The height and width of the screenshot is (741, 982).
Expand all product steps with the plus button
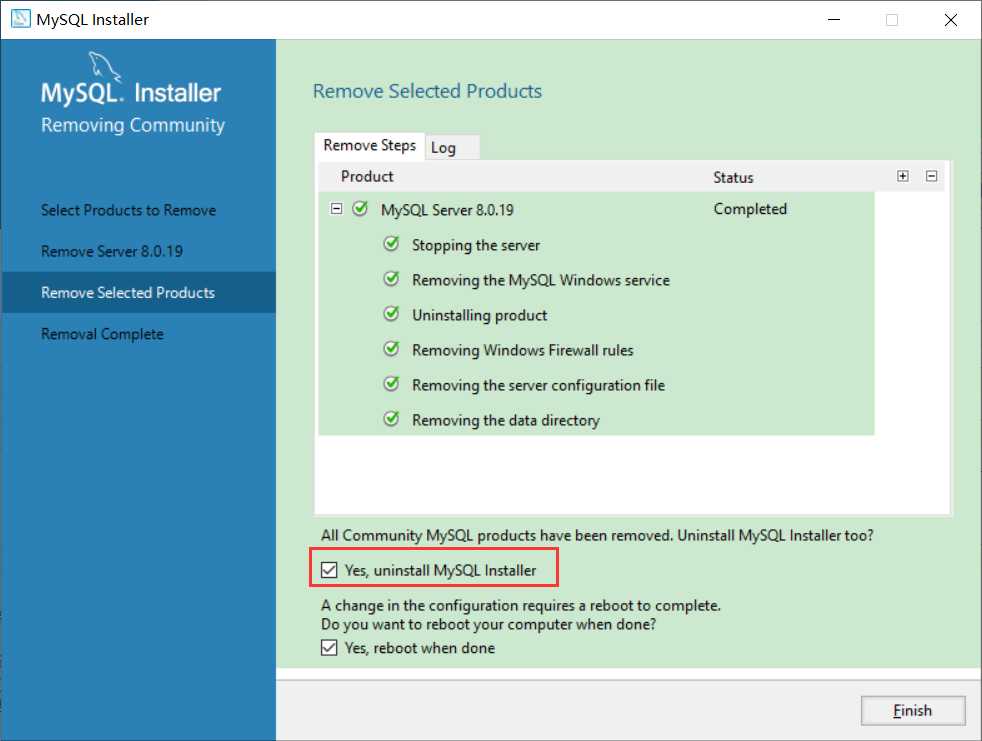[902, 176]
